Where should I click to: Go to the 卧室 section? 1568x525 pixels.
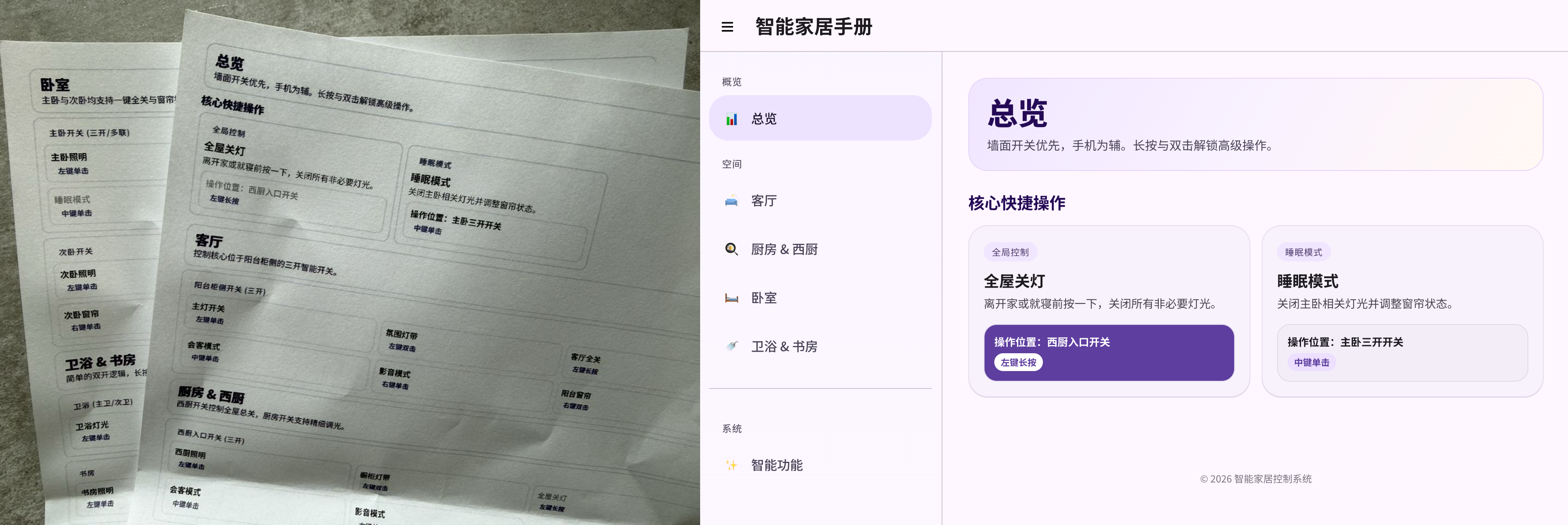(x=764, y=298)
